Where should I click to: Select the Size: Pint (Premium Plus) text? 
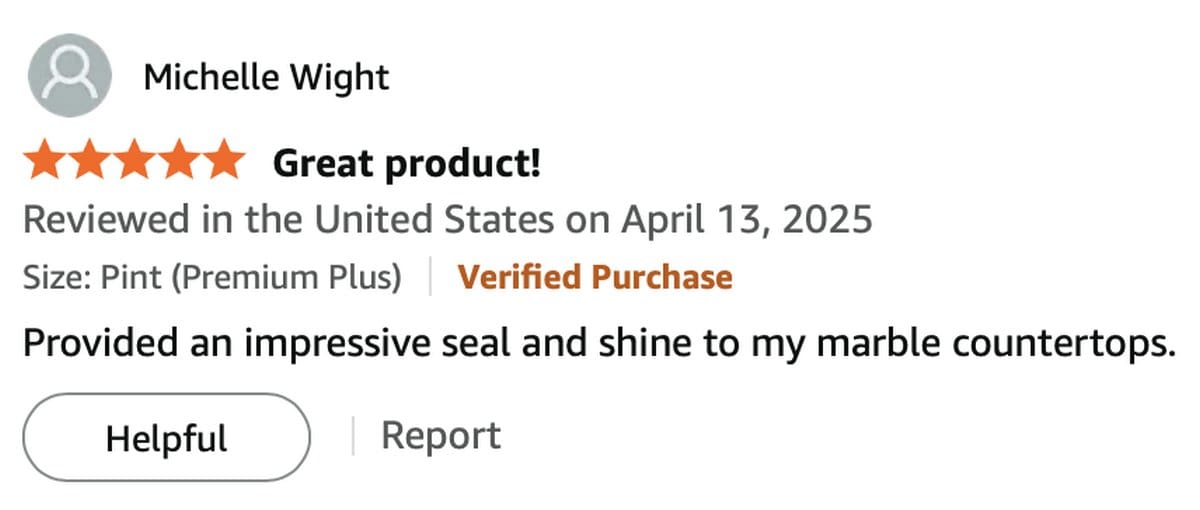click(212, 277)
